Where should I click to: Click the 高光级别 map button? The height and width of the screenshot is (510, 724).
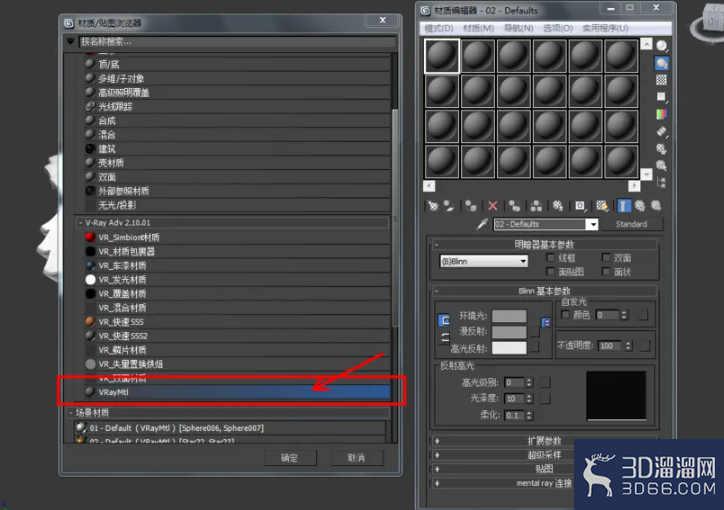click(546, 383)
